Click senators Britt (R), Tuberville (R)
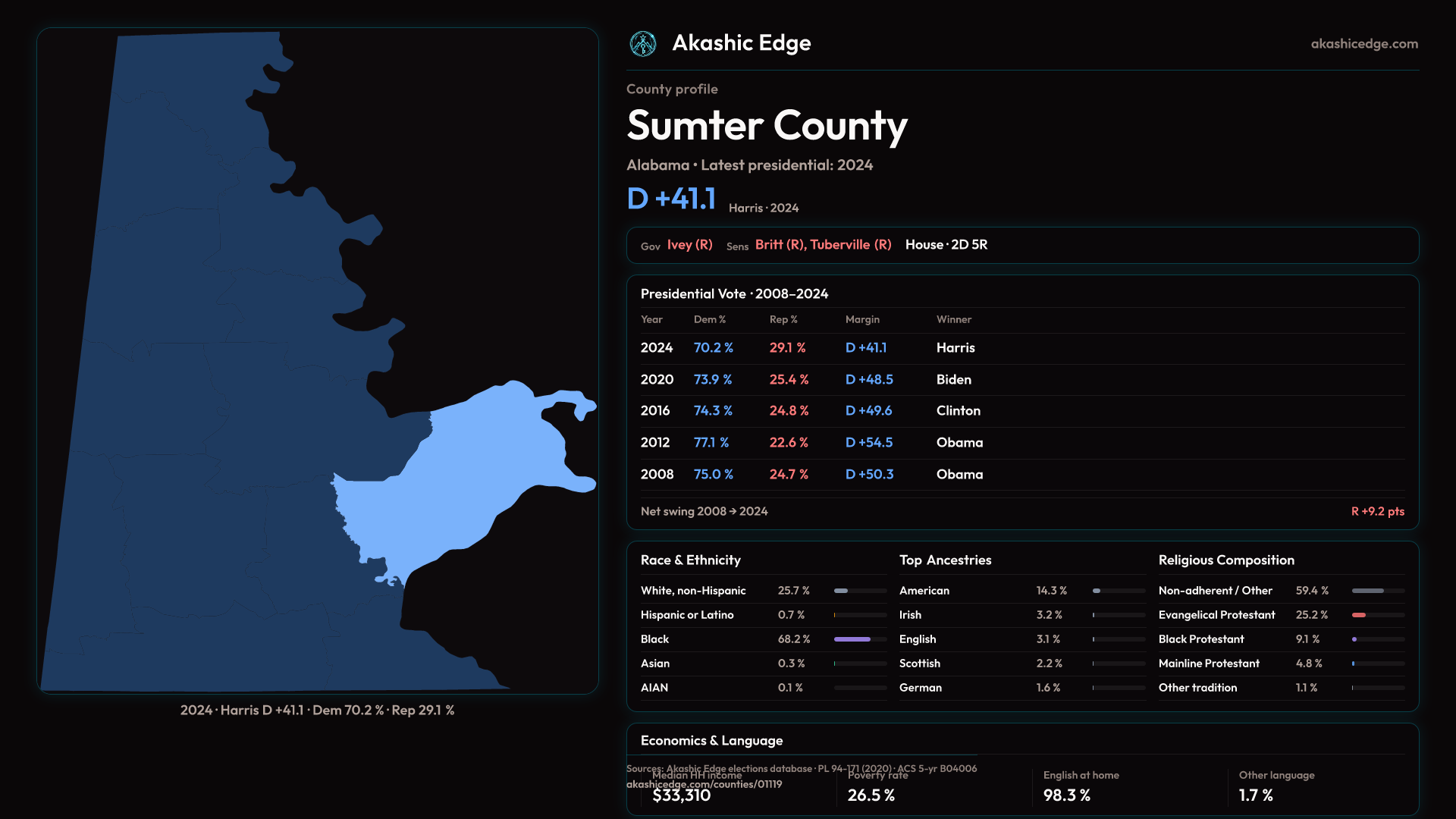 point(823,245)
